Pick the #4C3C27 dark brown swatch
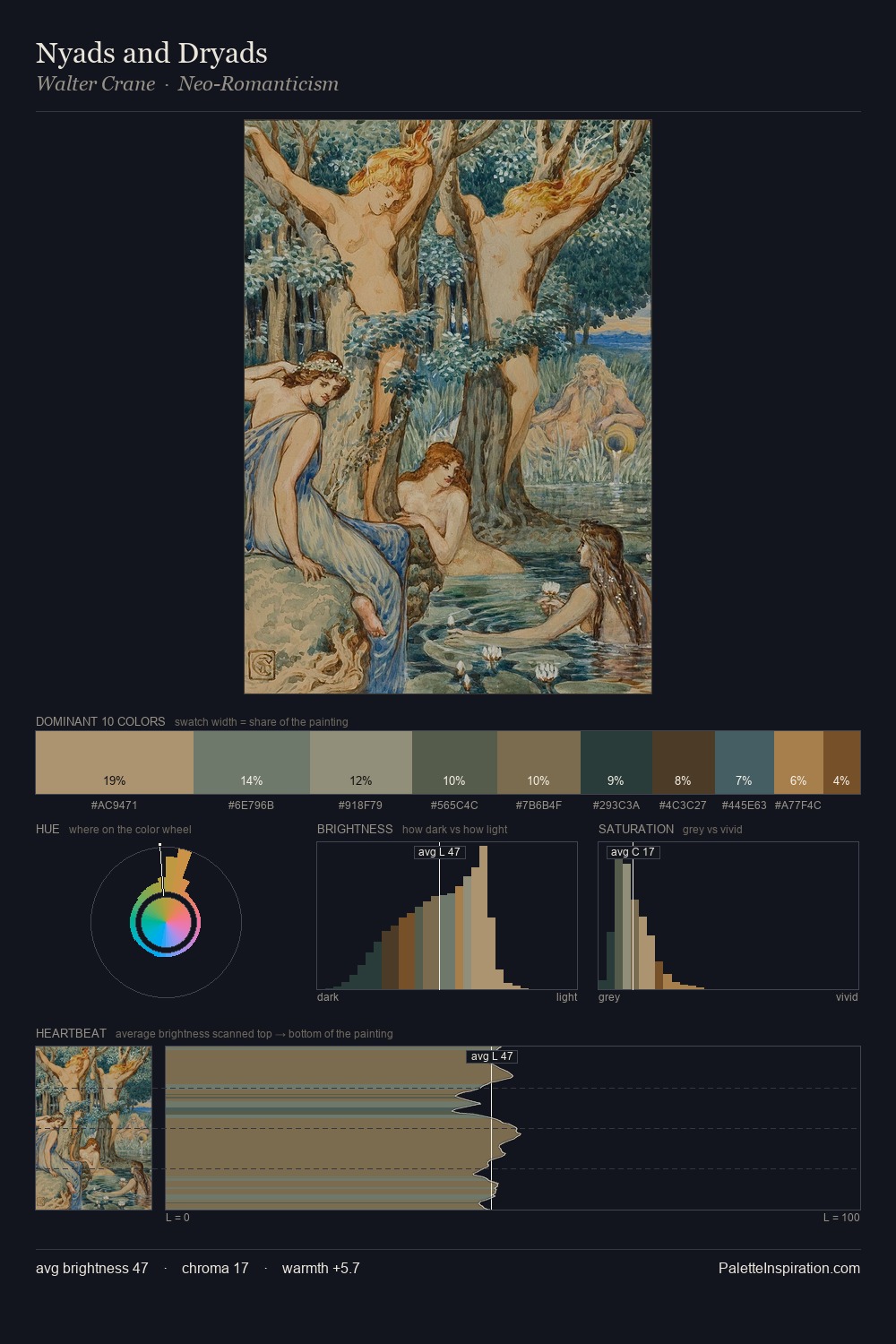This screenshot has height=1344, width=896. coord(684,762)
